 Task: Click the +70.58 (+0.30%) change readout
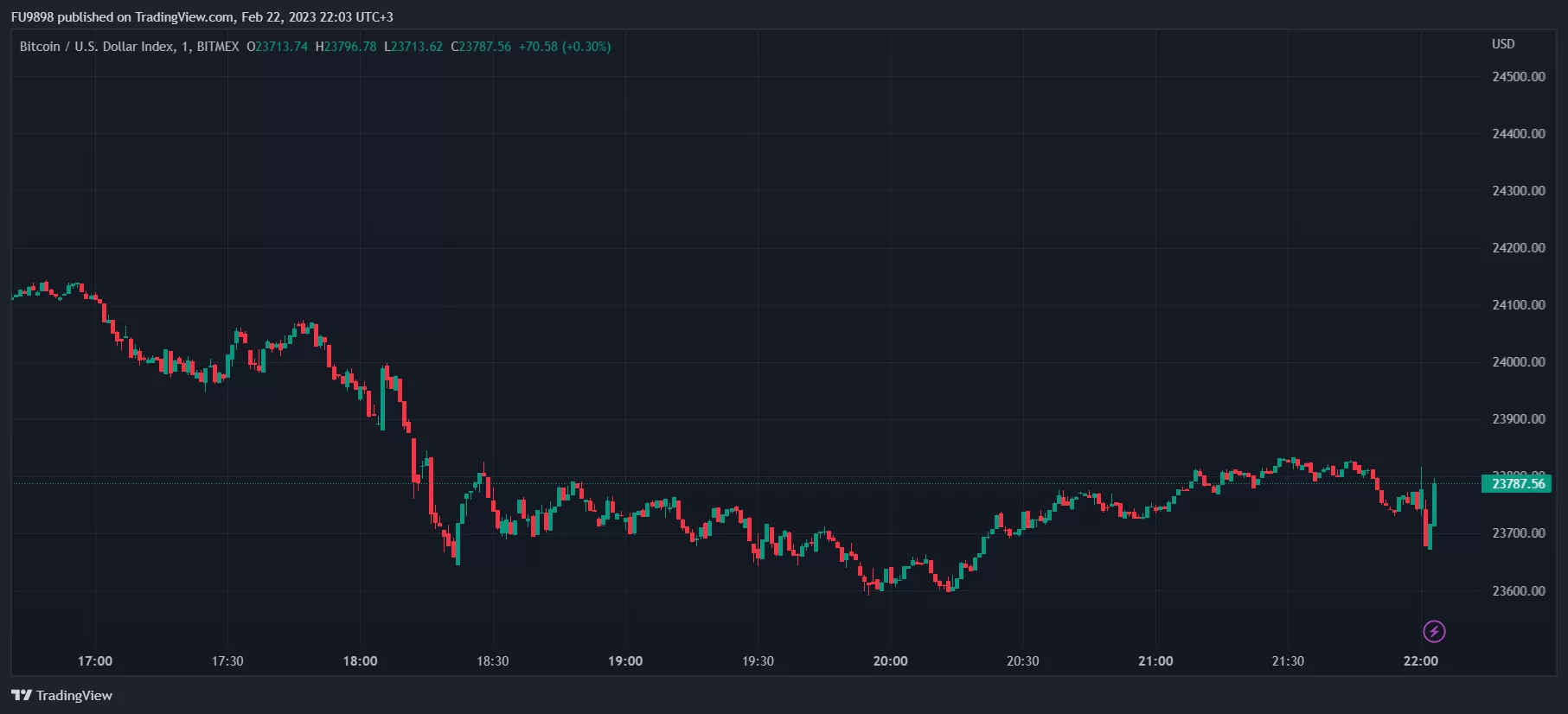click(x=565, y=47)
